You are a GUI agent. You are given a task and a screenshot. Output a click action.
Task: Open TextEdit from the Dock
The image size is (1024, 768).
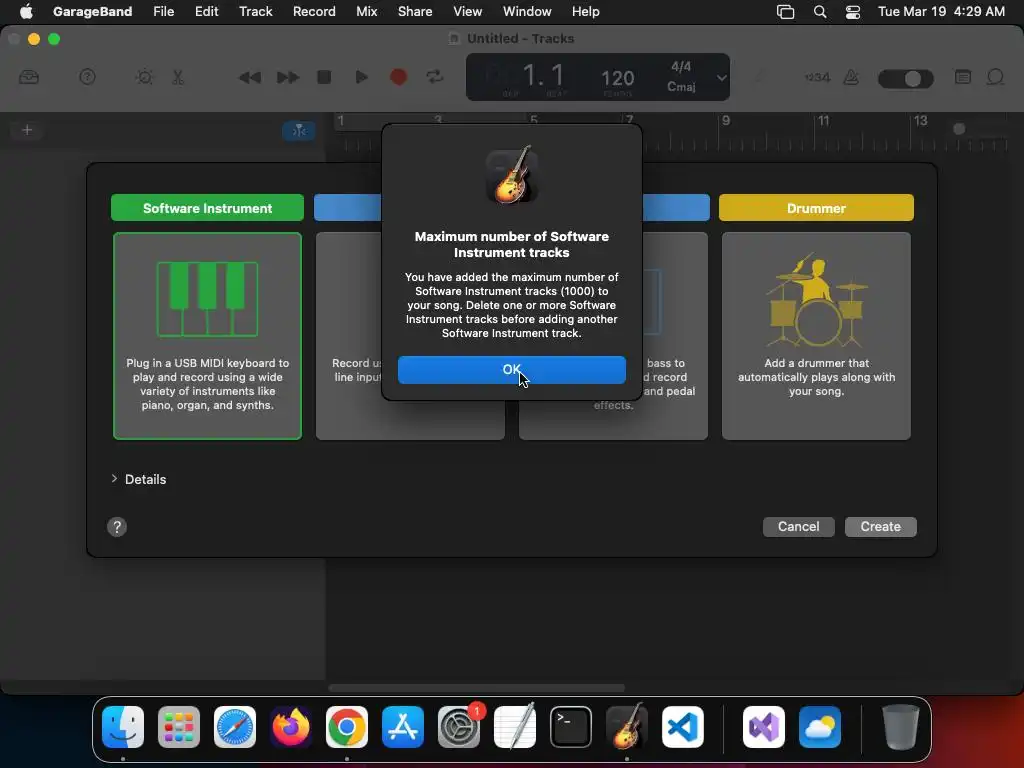coord(515,727)
